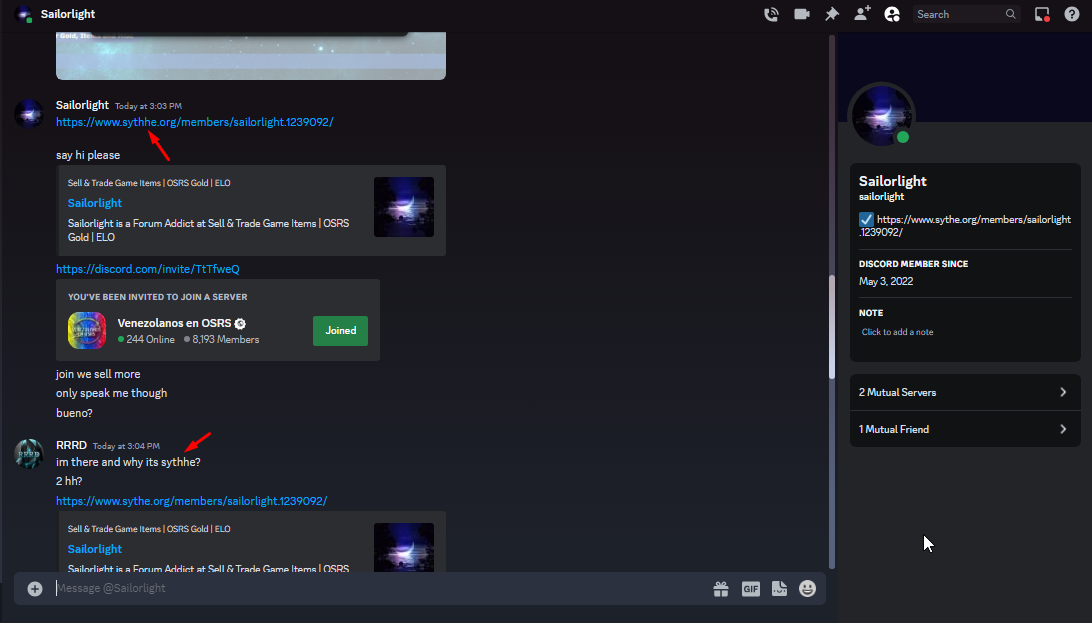1092x623 pixels.
Task: Open the GIF picker
Action: (750, 589)
